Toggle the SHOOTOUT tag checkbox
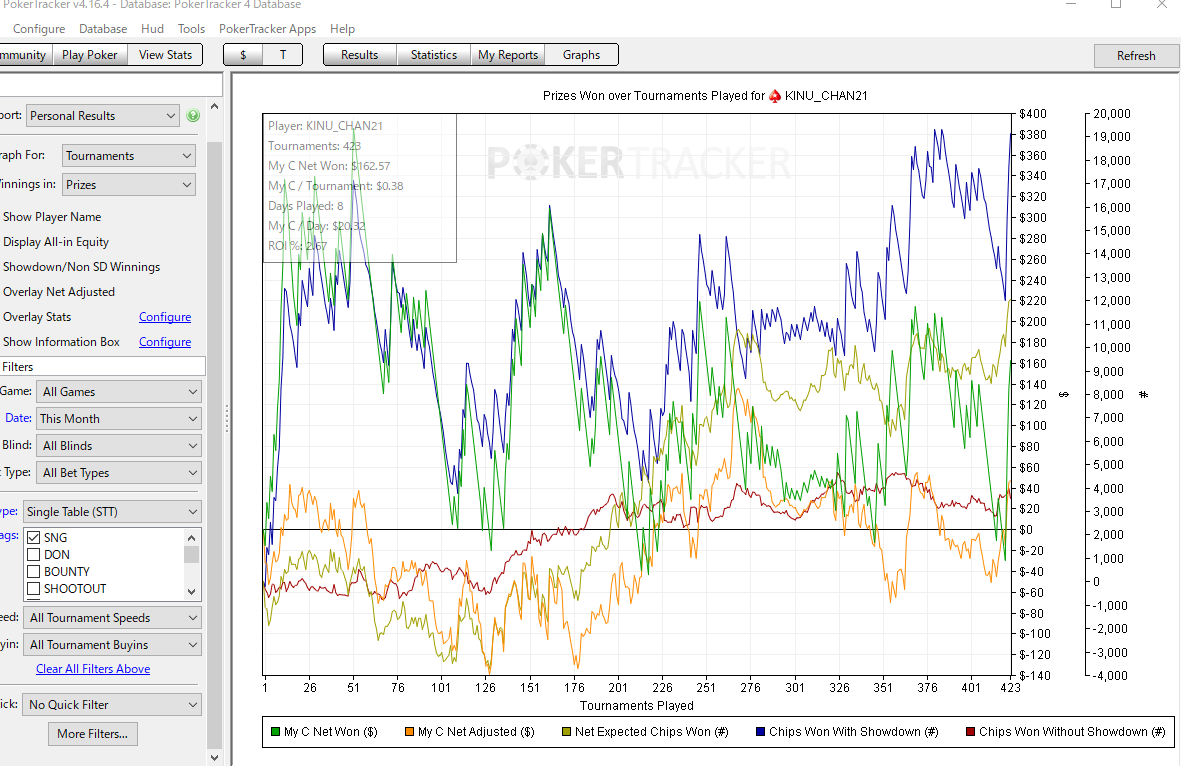This screenshot has width=1181, height=766. pos(33,588)
